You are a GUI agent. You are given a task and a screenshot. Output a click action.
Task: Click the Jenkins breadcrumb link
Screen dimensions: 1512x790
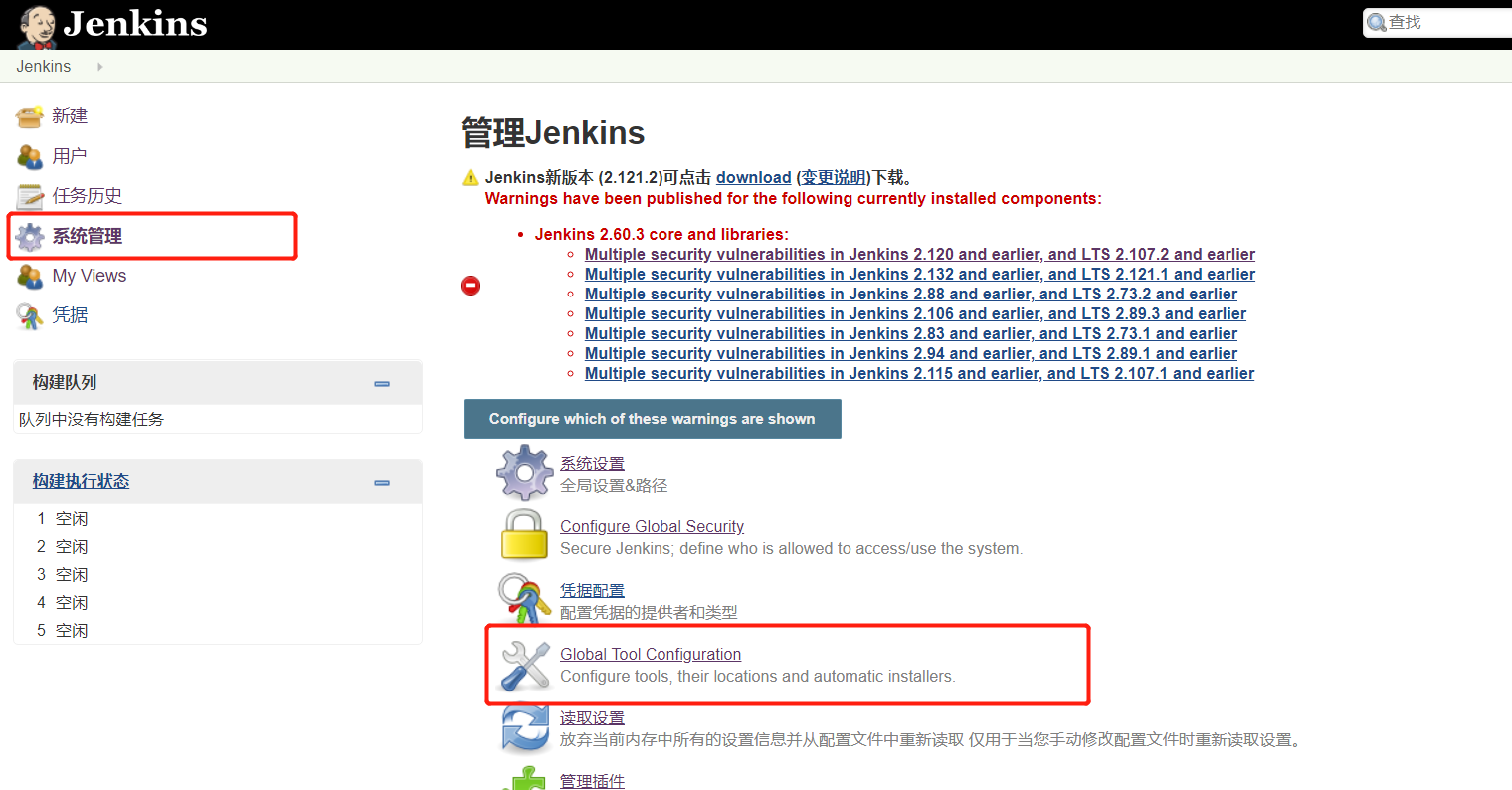coord(44,67)
